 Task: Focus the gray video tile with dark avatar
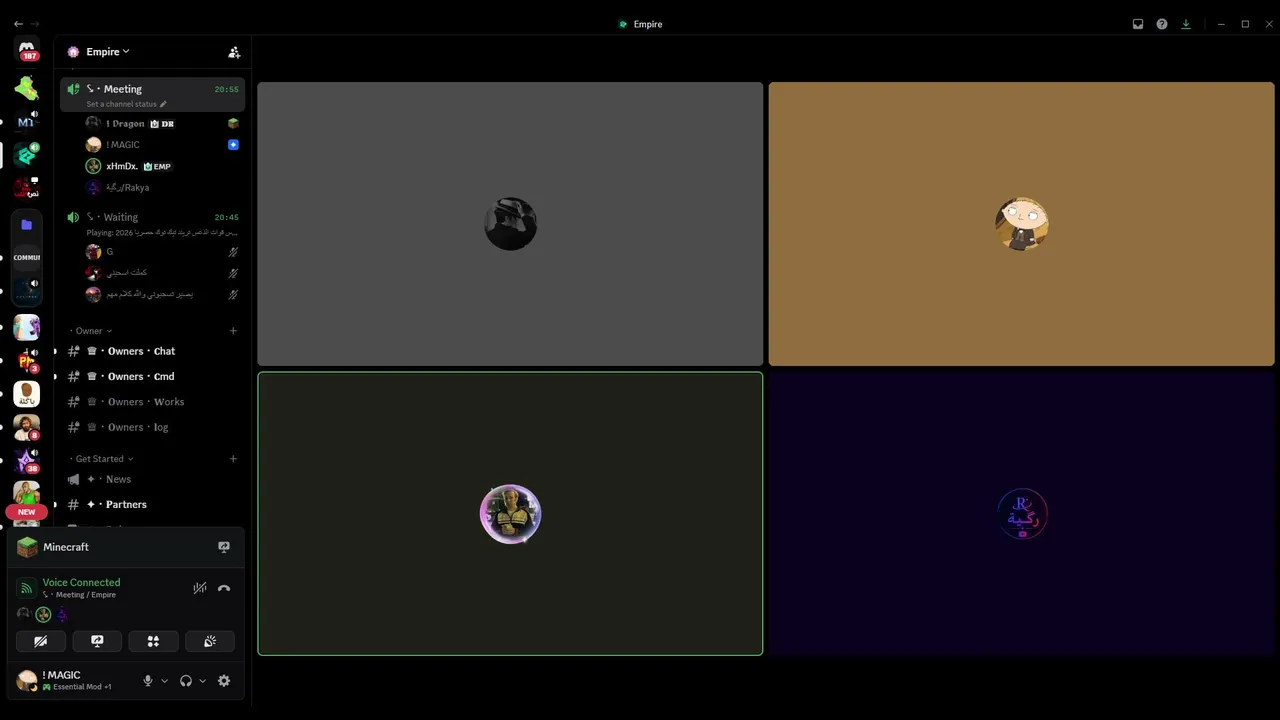[x=510, y=224]
